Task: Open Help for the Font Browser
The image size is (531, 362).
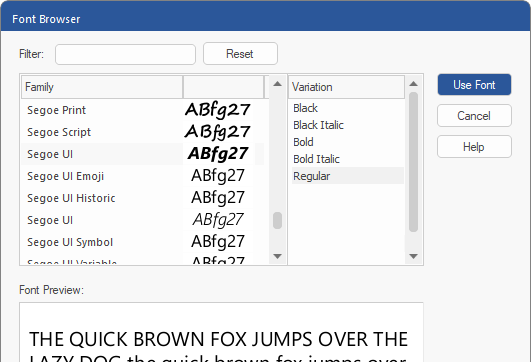Action: (x=474, y=147)
